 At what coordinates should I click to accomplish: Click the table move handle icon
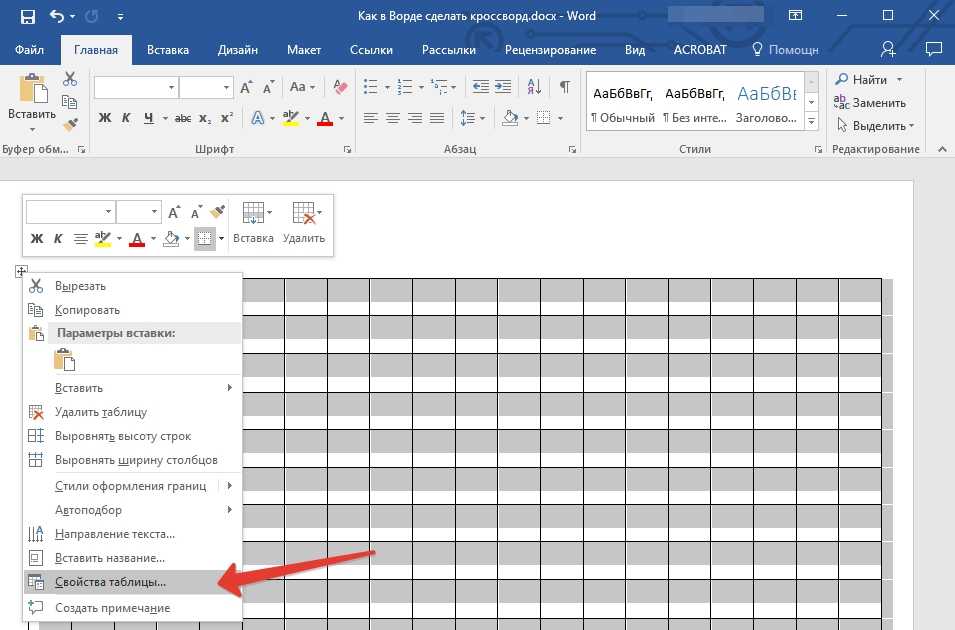[x=22, y=272]
